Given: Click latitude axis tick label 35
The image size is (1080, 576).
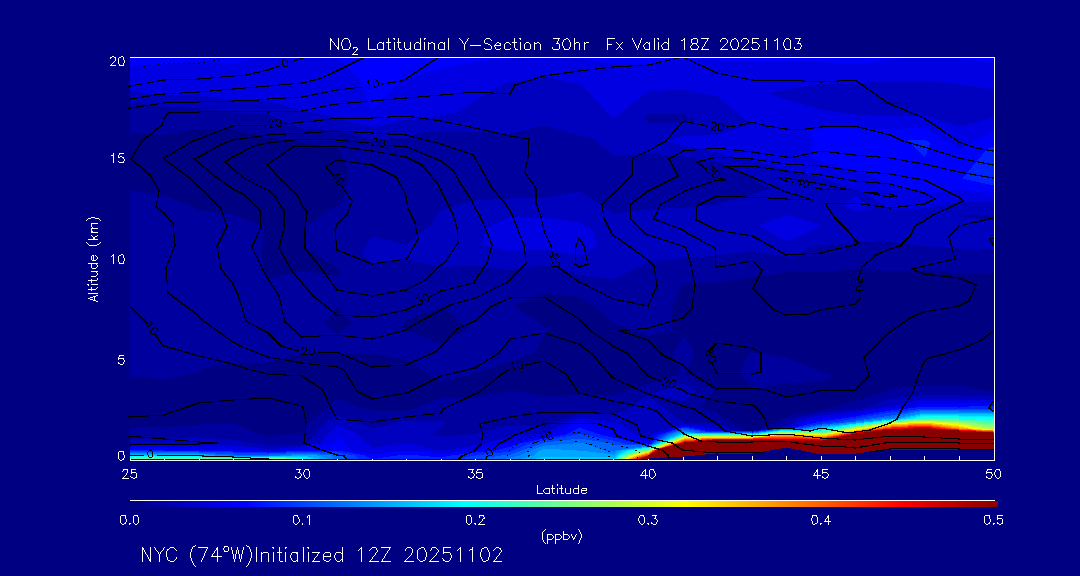Looking at the screenshot, I should tap(475, 473).
